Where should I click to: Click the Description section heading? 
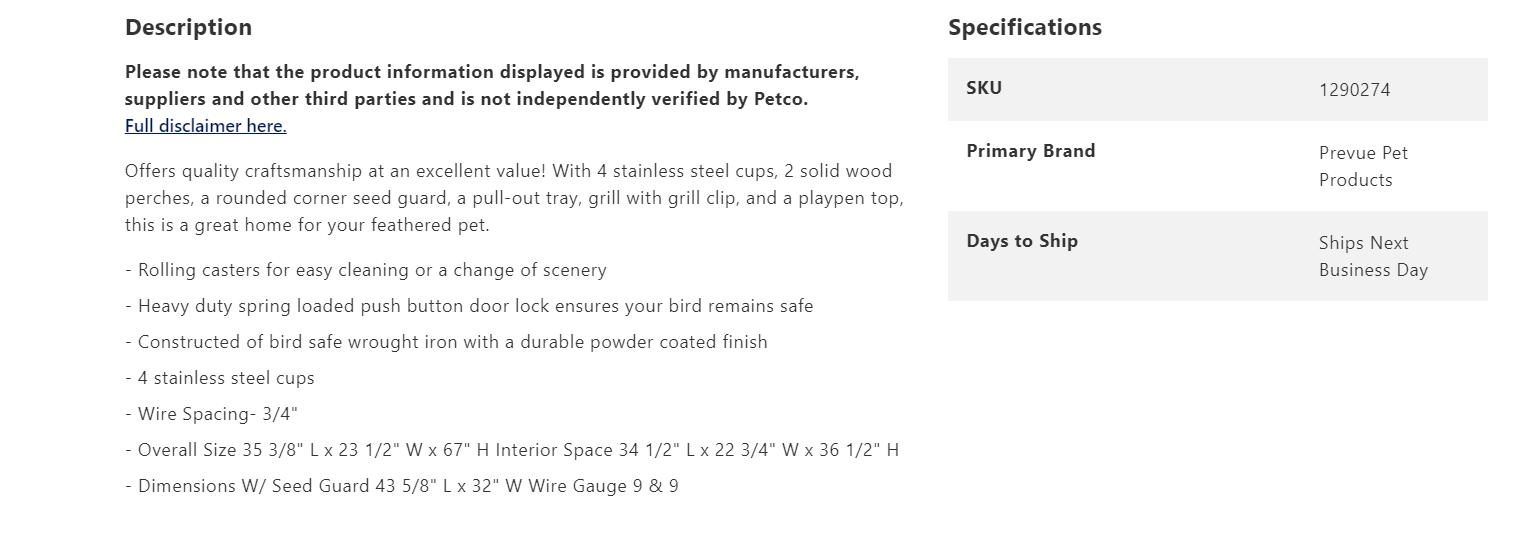point(188,27)
